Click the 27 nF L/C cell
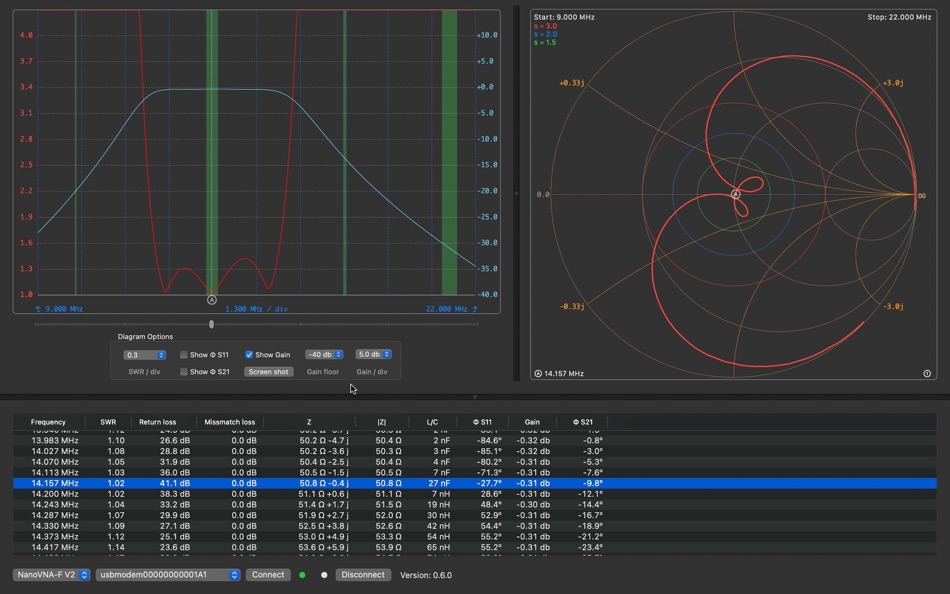Screen dimensions: 950x594 pyautogui.click(x=439, y=483)
